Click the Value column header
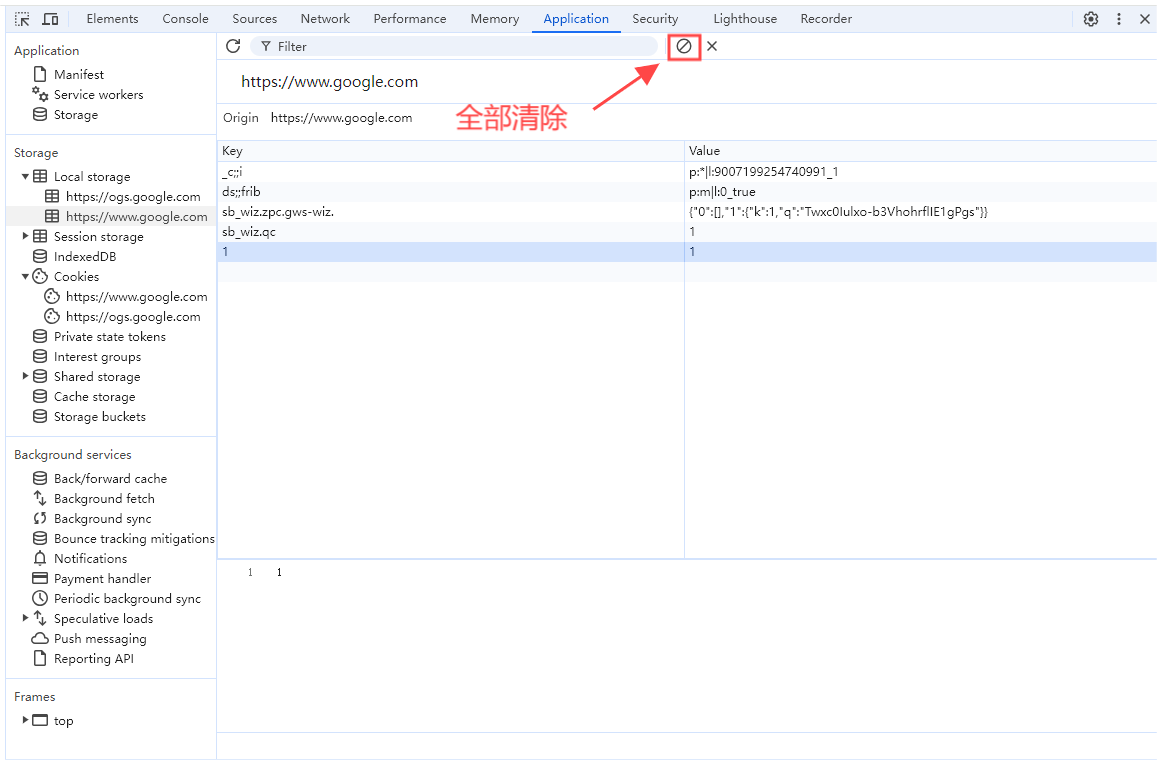Image resolution: width=1157 pixels, height=760 pixels. 920,151
